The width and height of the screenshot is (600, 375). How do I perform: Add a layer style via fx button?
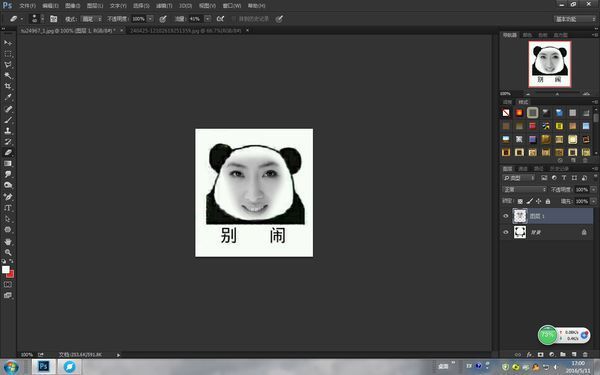tap(529, 355)
